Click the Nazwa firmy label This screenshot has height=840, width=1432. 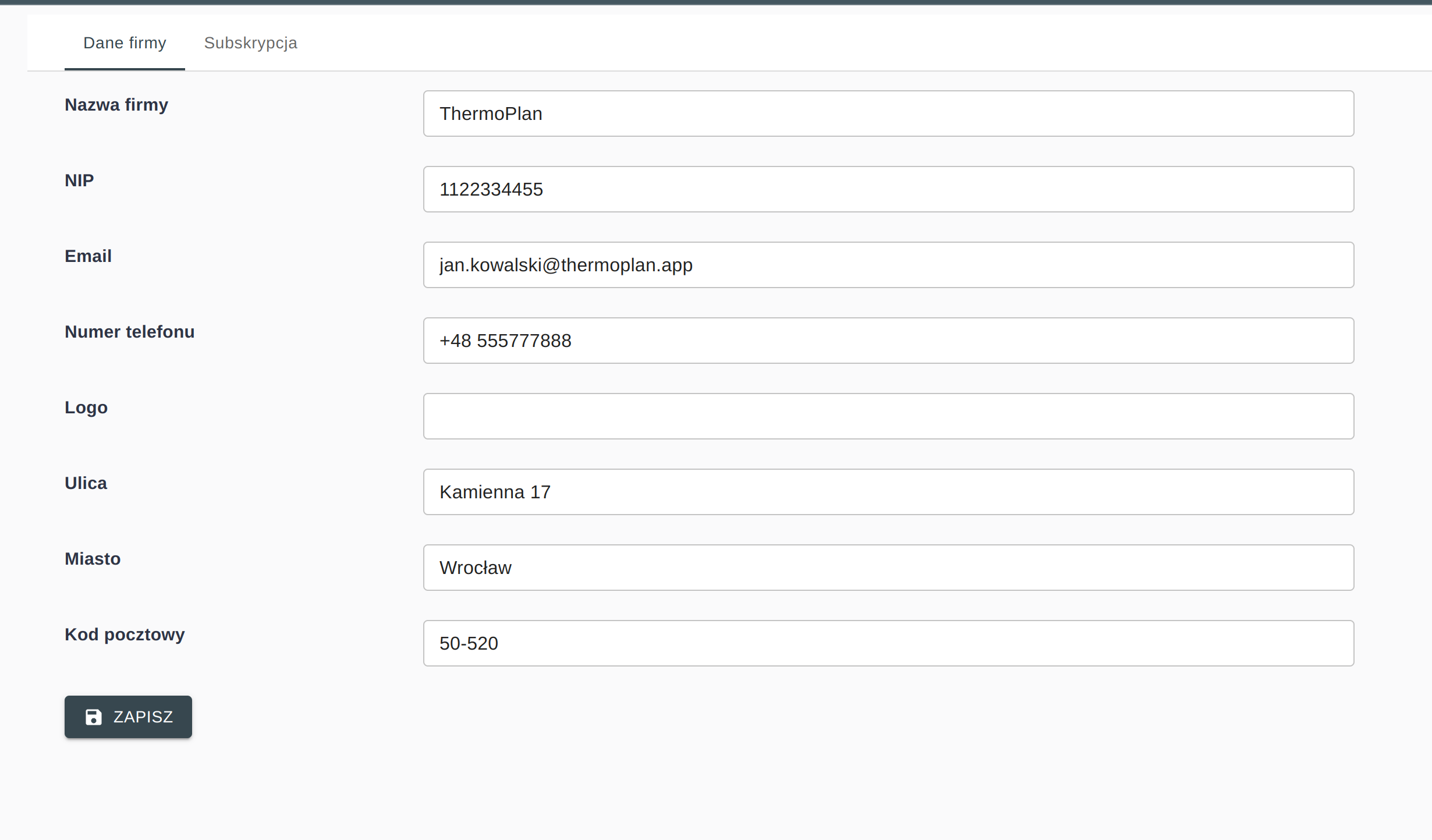(116, 105)
